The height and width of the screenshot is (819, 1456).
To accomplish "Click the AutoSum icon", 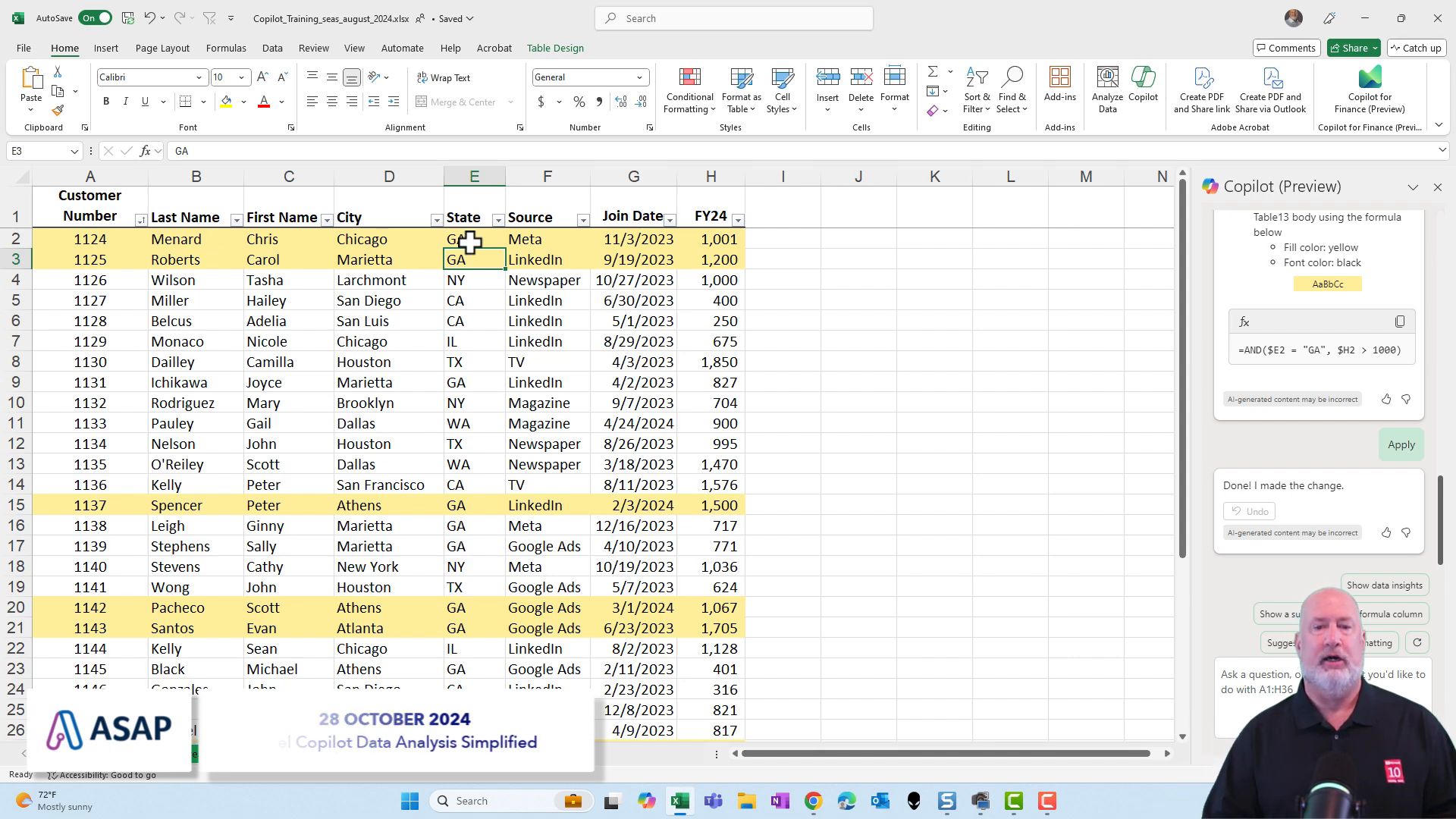I will click(x=932, y=71).
